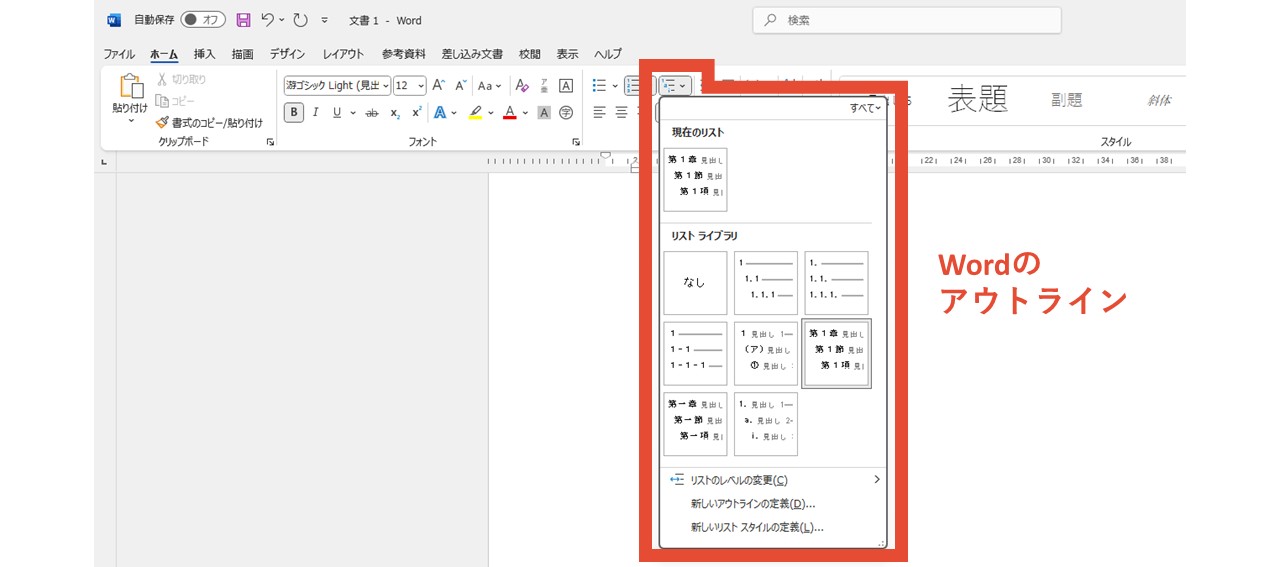Open Quick Access Toolbar customize arrow
Viewport: 1280px width, 567px height.
(324, 20)
